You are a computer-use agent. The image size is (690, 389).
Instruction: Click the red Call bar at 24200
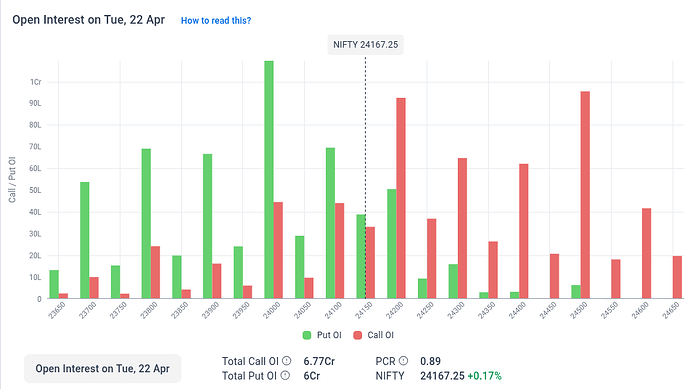coord(401,198)
